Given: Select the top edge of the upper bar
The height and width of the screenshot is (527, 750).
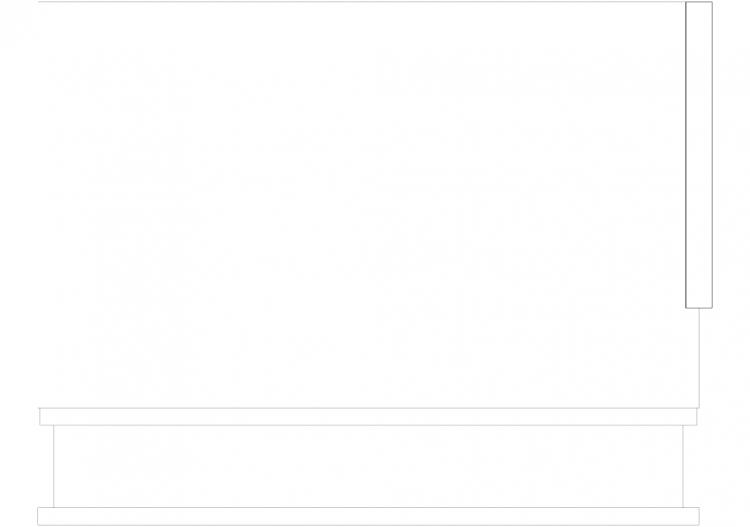Looking at the screenshot, I should pyautogui.click(x=368, y=408).
